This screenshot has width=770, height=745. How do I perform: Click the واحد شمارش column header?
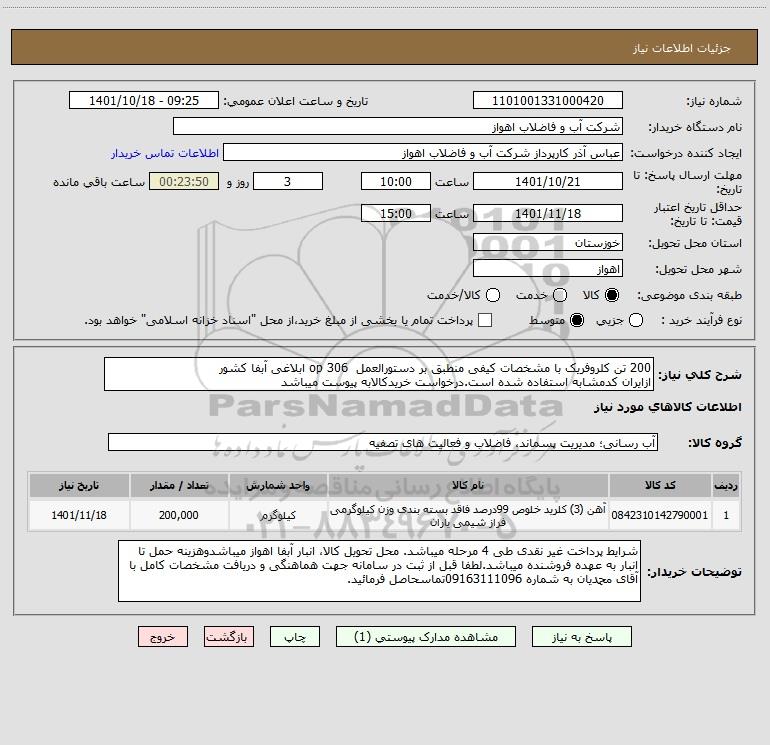278,485
